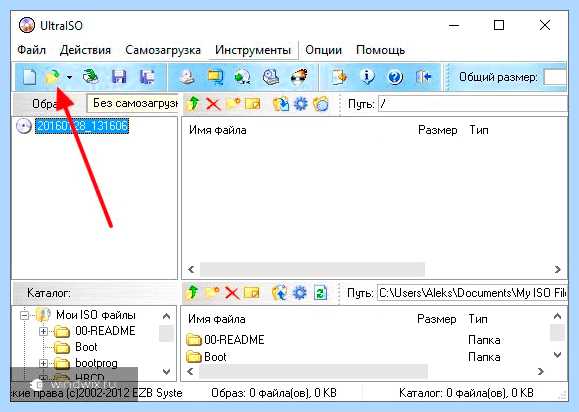
Task: Expand the bootprog tree folder
Action: 43,363
